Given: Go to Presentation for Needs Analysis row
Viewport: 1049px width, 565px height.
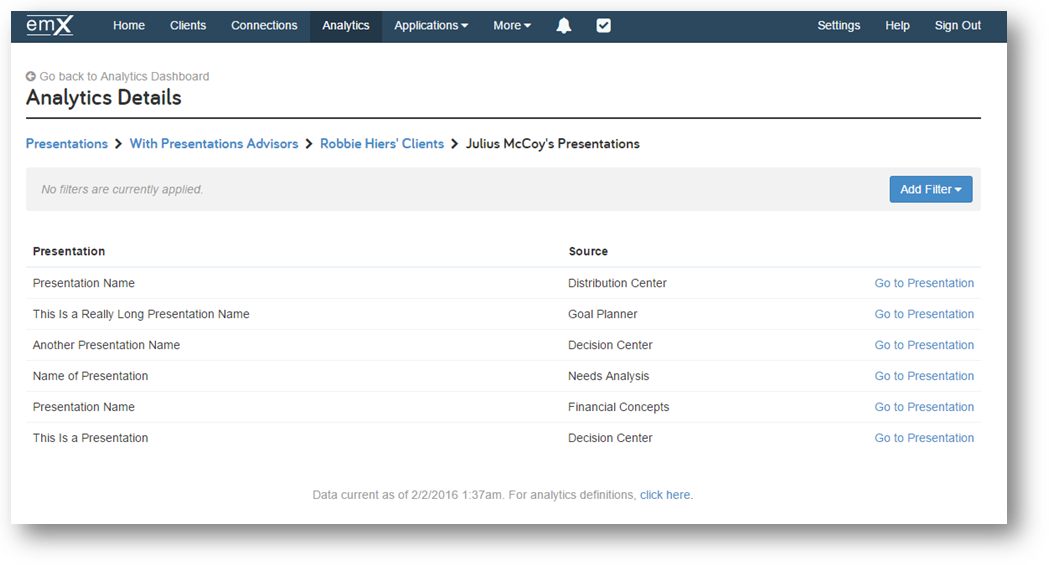Looking at the screenshot, I should click(924, 376).
